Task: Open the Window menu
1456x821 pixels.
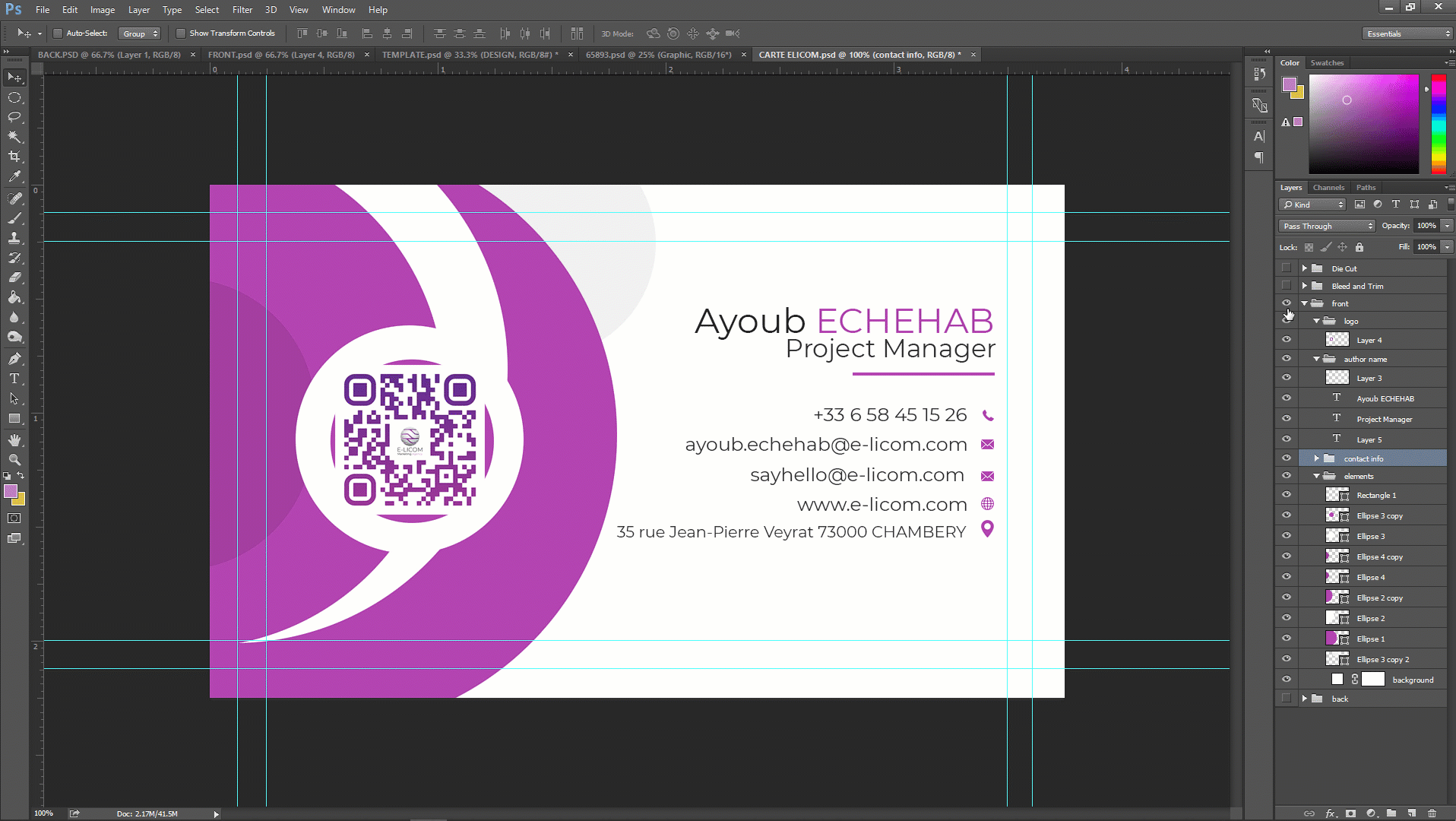Action: click(x=338, y=10)
